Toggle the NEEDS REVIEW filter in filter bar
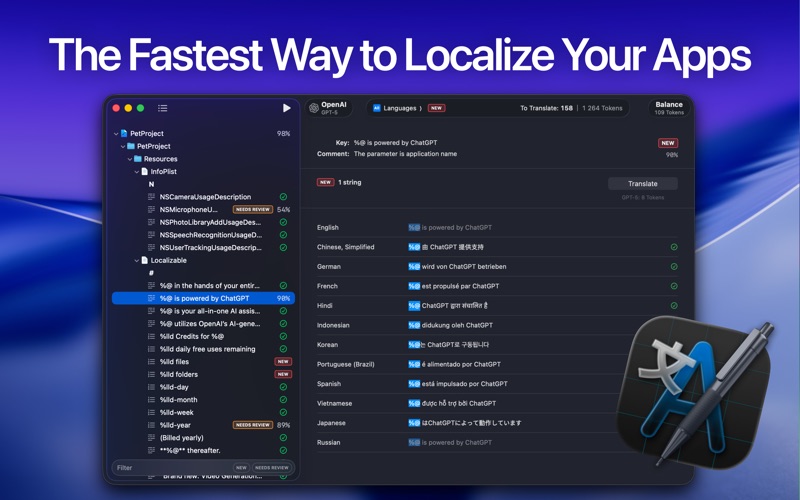This screenshot has width=800, height=500. [272, 468]
